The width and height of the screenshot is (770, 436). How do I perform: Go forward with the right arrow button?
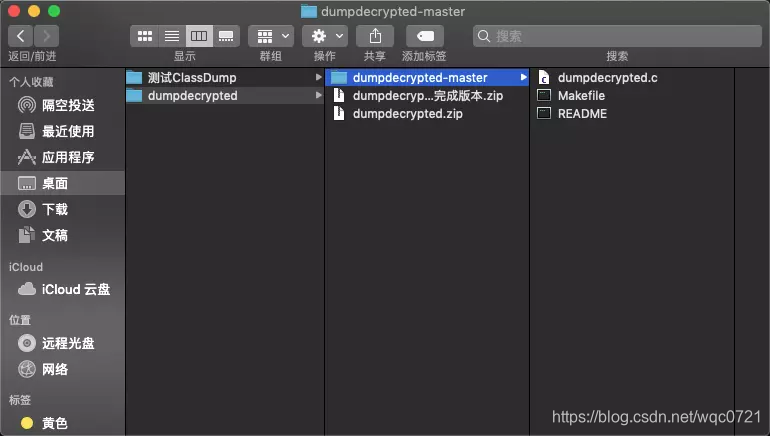47,36
